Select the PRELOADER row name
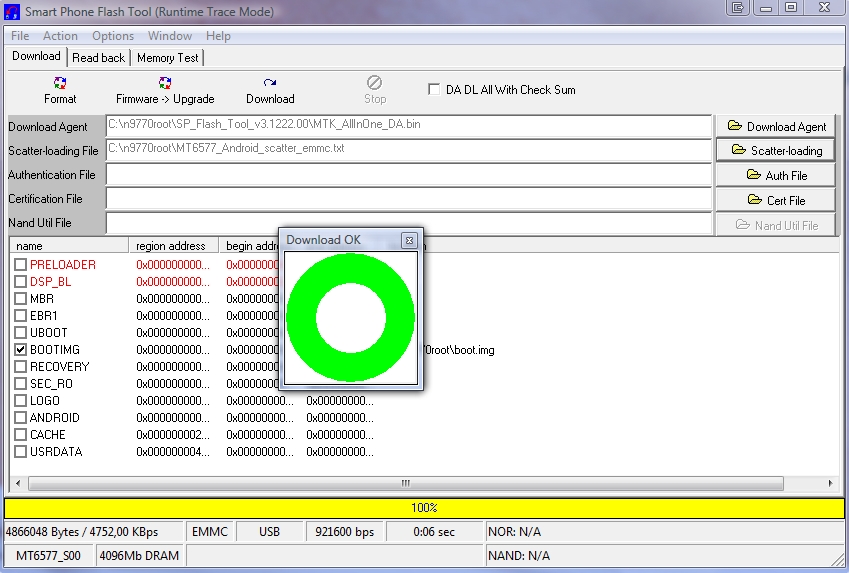The image size is (849, 573). coord(63,265)
